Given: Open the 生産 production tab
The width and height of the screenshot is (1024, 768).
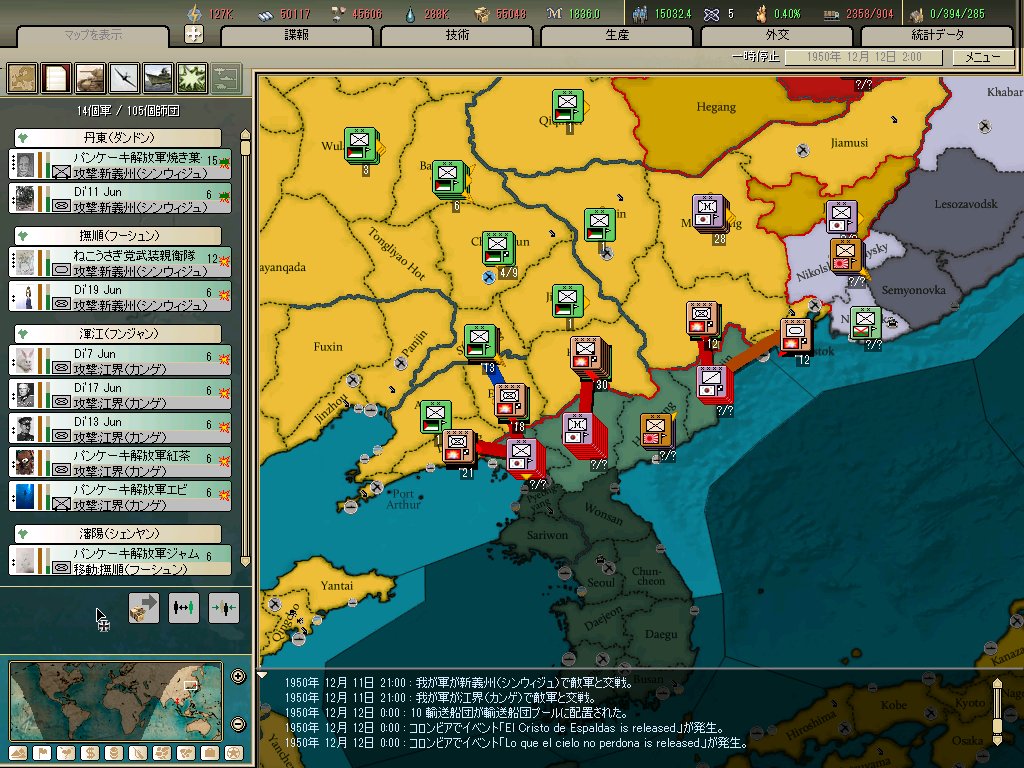Looking at the screenshot, I should pyautogui.click(x=617, y=35).
